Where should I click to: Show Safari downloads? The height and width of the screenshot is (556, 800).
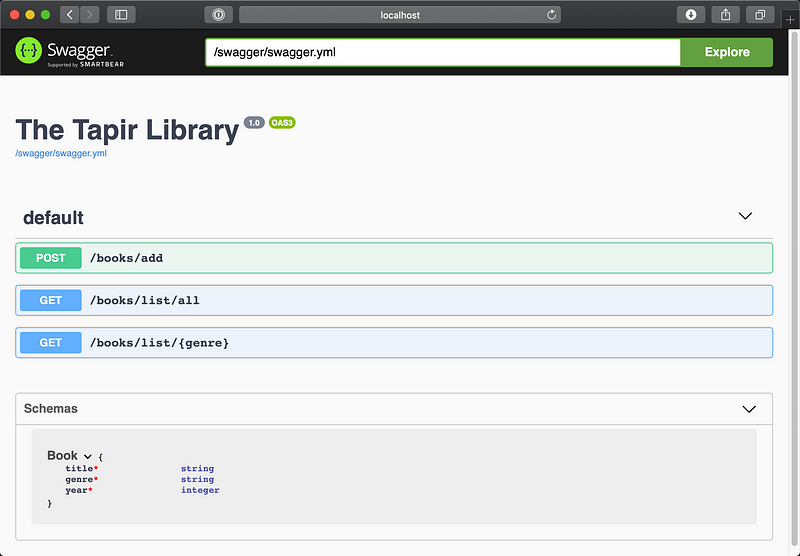691,15
